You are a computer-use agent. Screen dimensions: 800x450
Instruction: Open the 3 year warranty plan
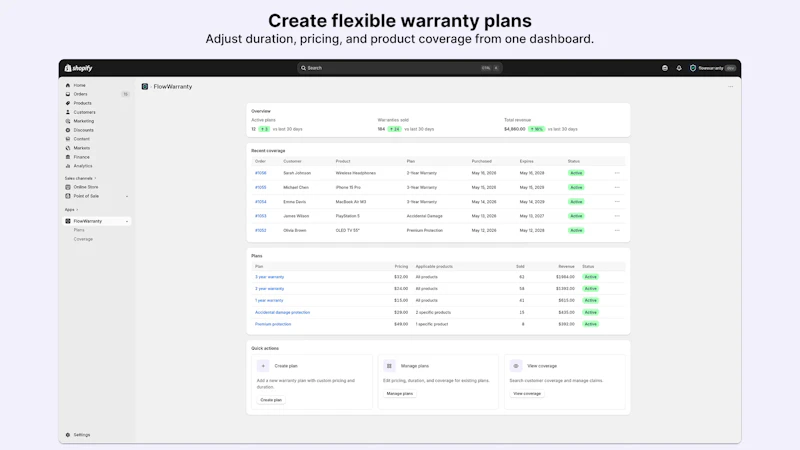click(269, 277)
